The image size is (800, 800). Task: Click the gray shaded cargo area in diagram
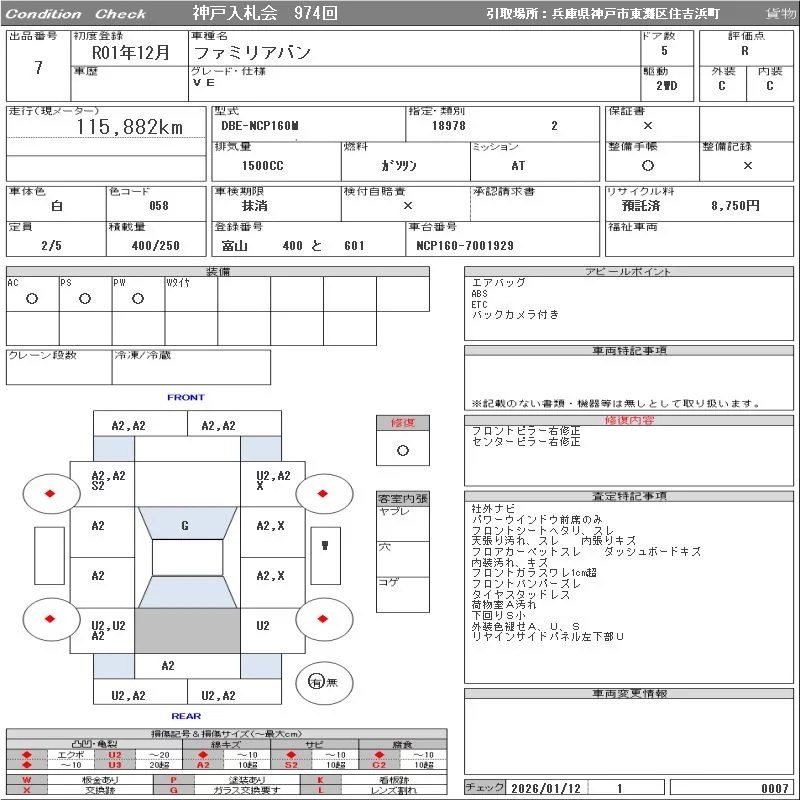[187, 631]
